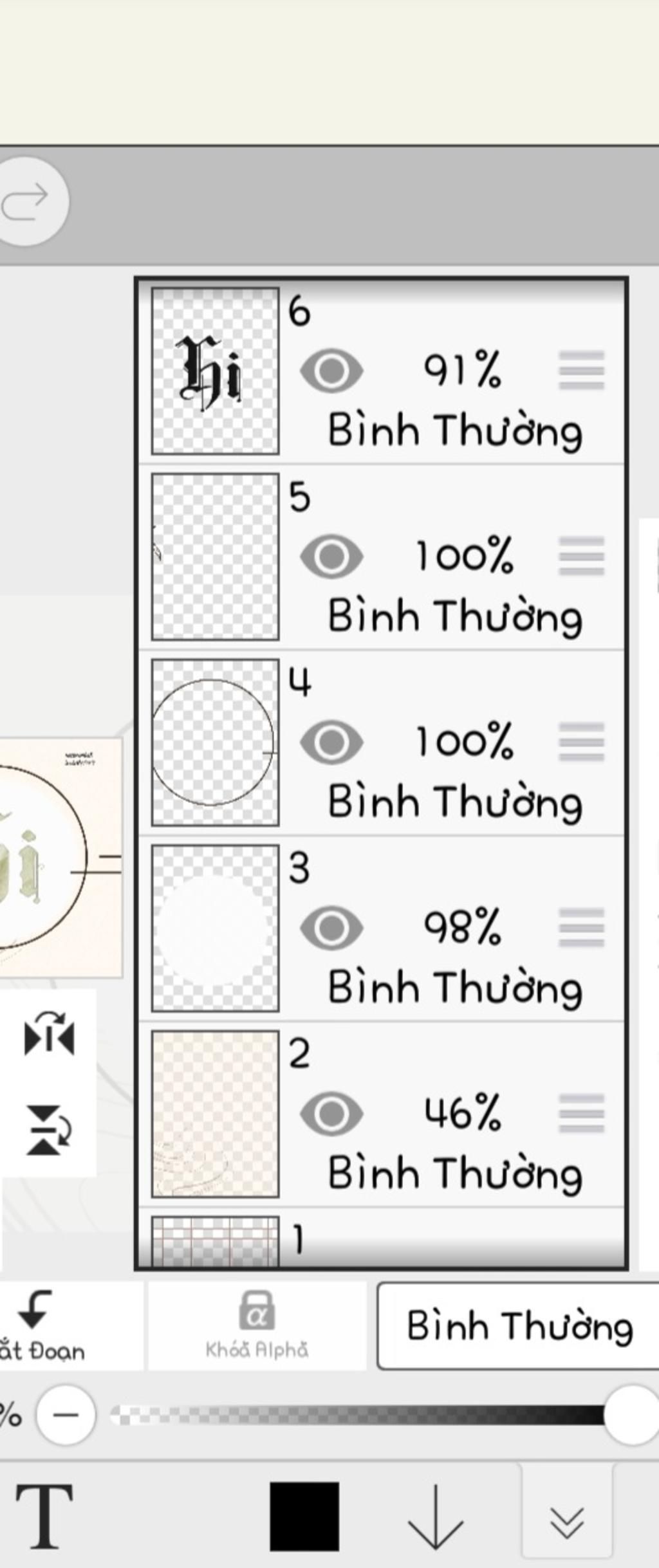Toggle visibility of layer 5
The image size is (659, 1568).
(x=331, y=556)
